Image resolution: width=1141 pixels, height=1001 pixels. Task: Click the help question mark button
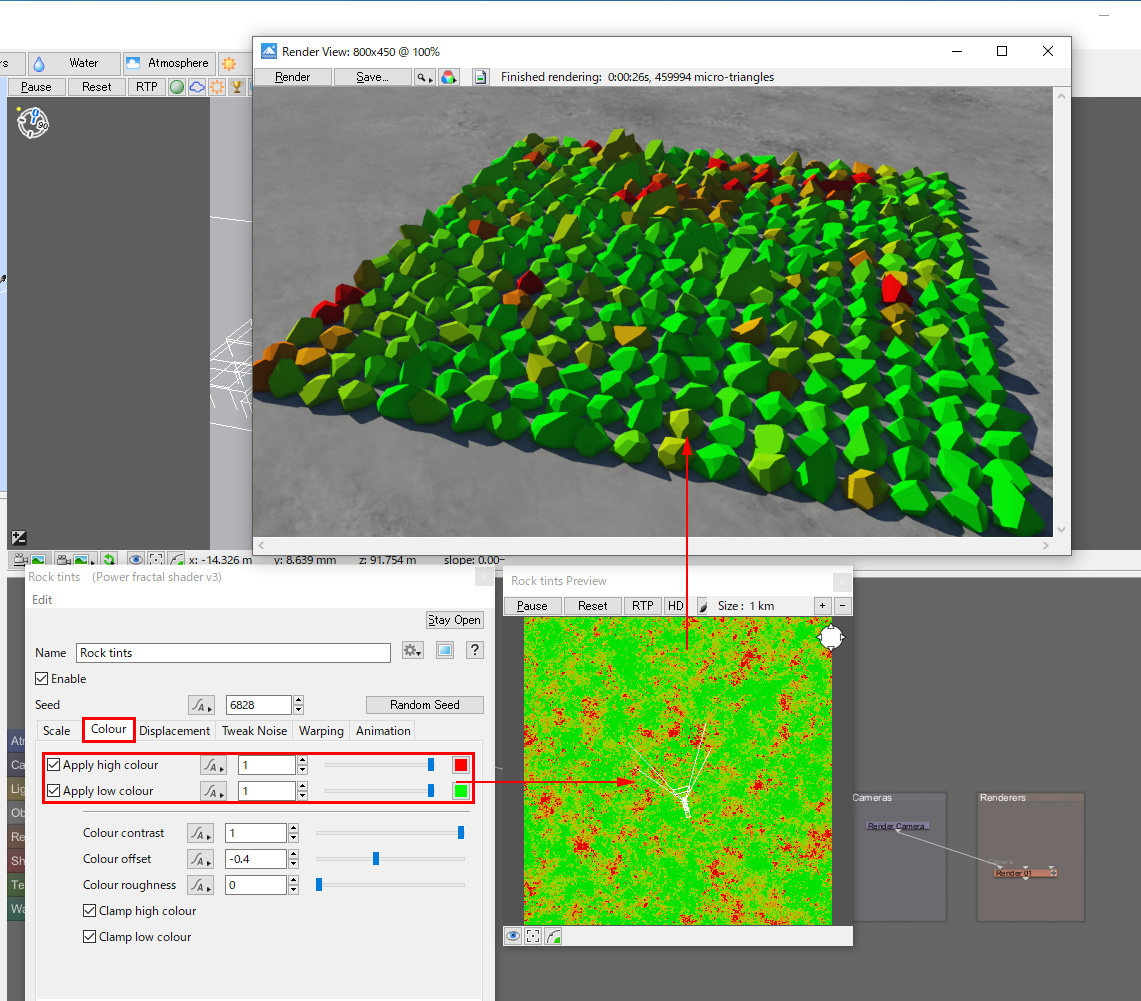click(475, 651)
